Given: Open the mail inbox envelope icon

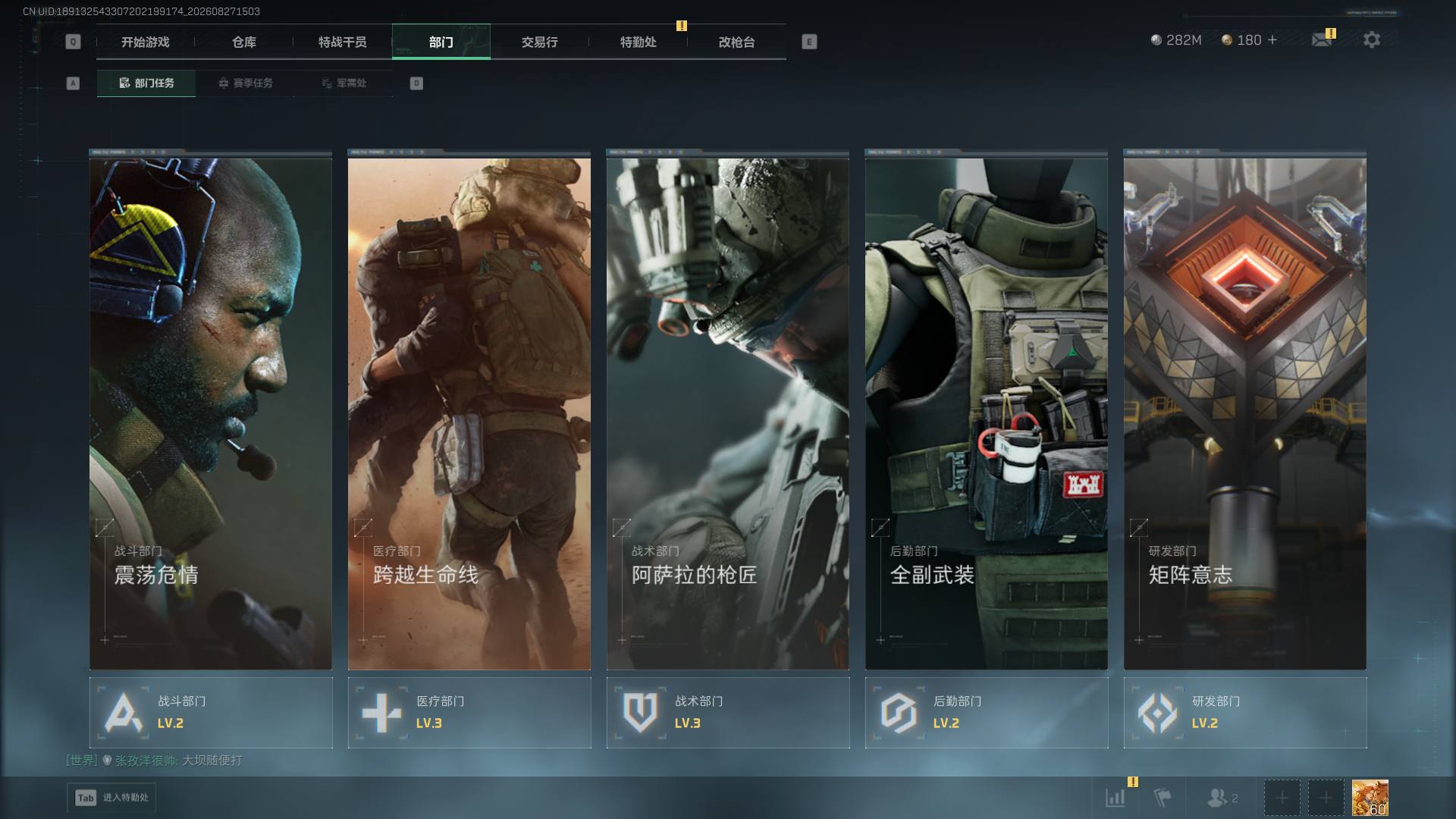Looking at the screenshot, I should tap(1322, 39).
